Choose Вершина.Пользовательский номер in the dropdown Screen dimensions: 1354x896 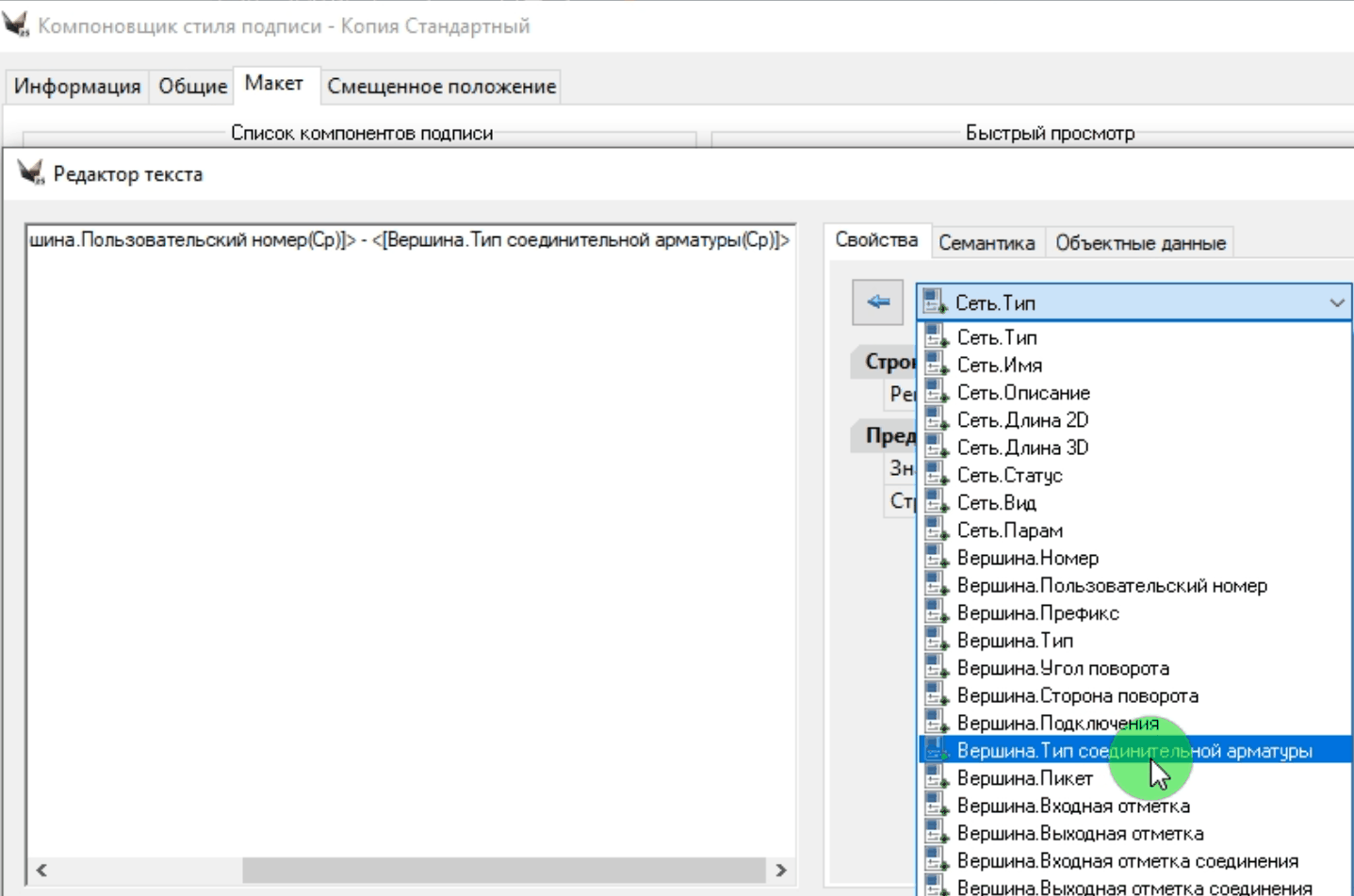(1112, 586)
